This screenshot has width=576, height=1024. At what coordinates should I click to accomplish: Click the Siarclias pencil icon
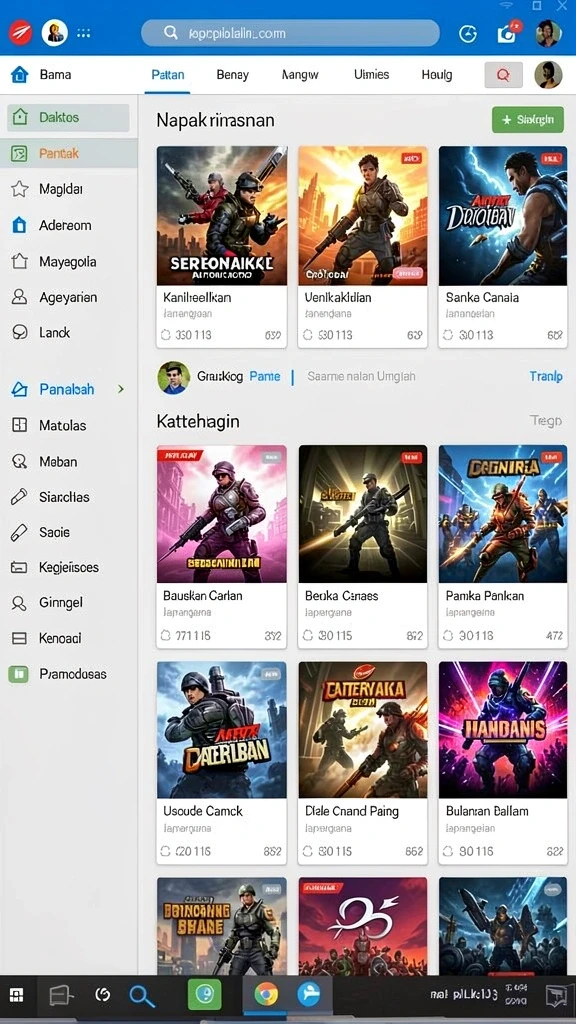[19, 497]
